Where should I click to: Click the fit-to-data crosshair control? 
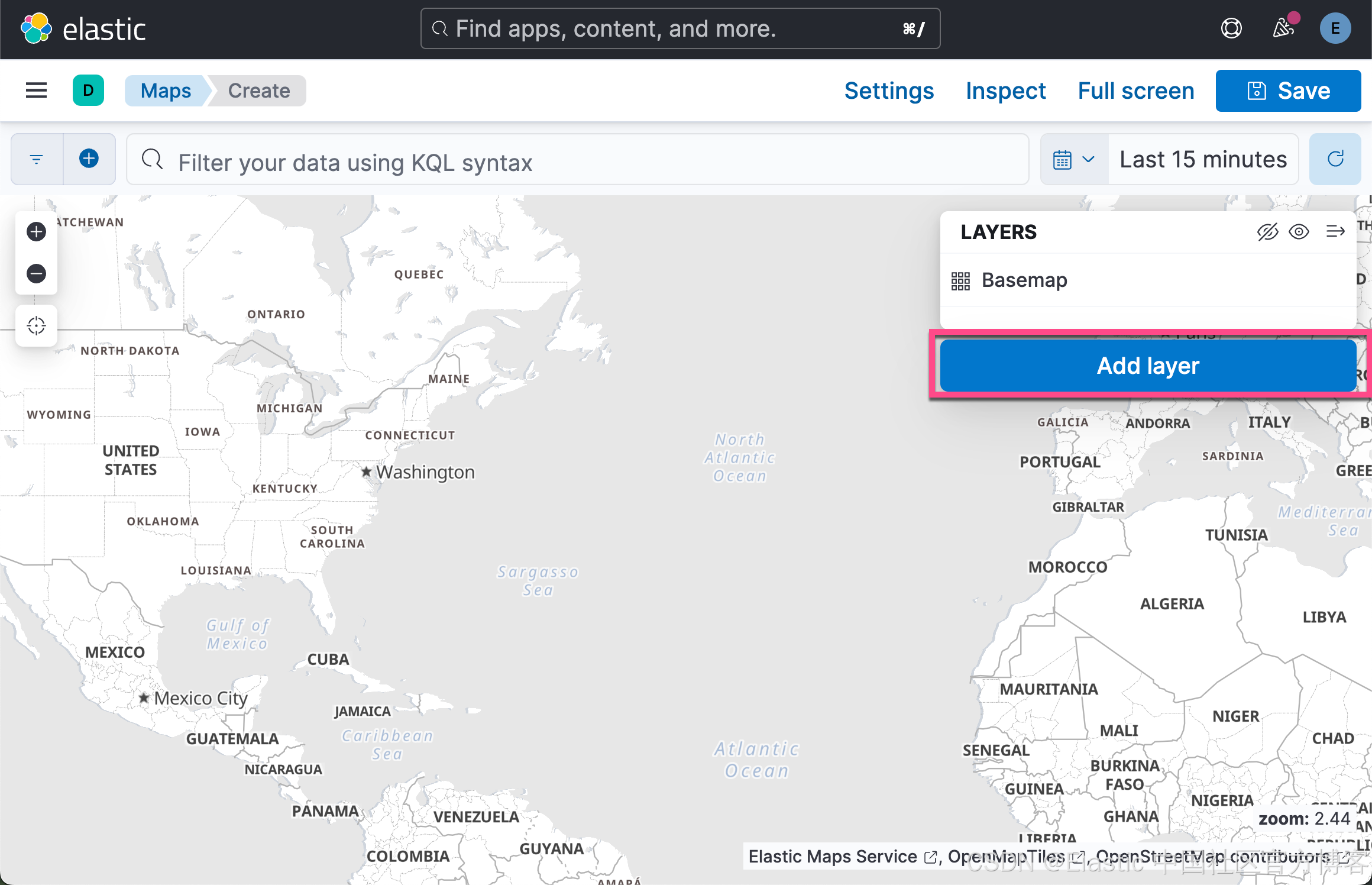(x=36, y=325)
